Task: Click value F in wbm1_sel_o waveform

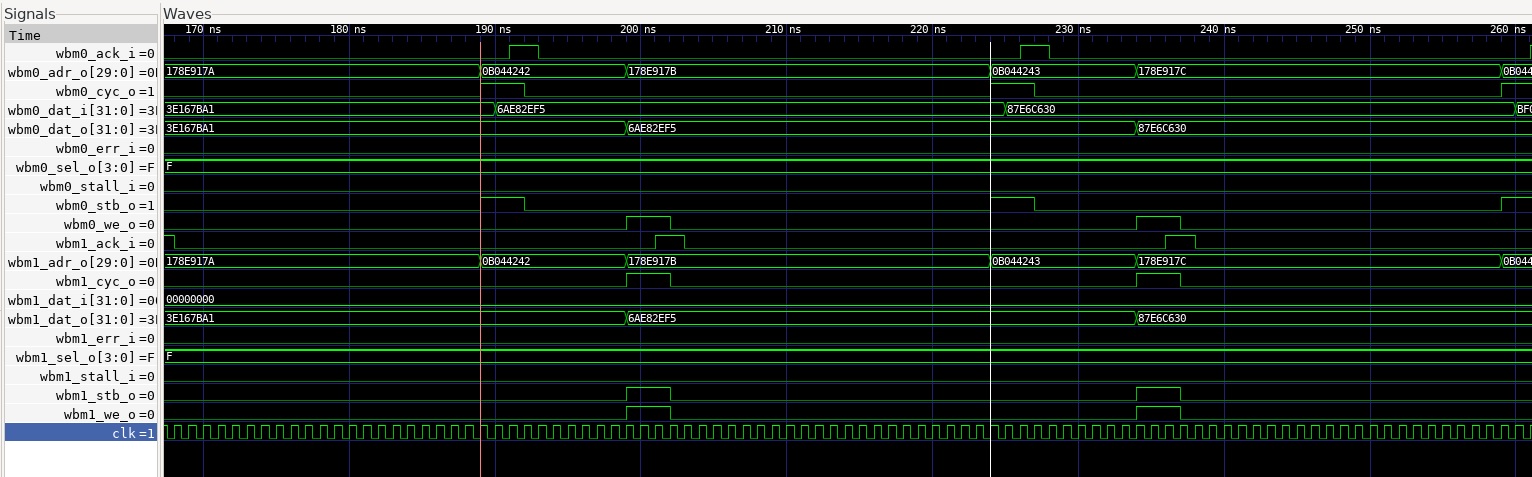Action: 169,356
